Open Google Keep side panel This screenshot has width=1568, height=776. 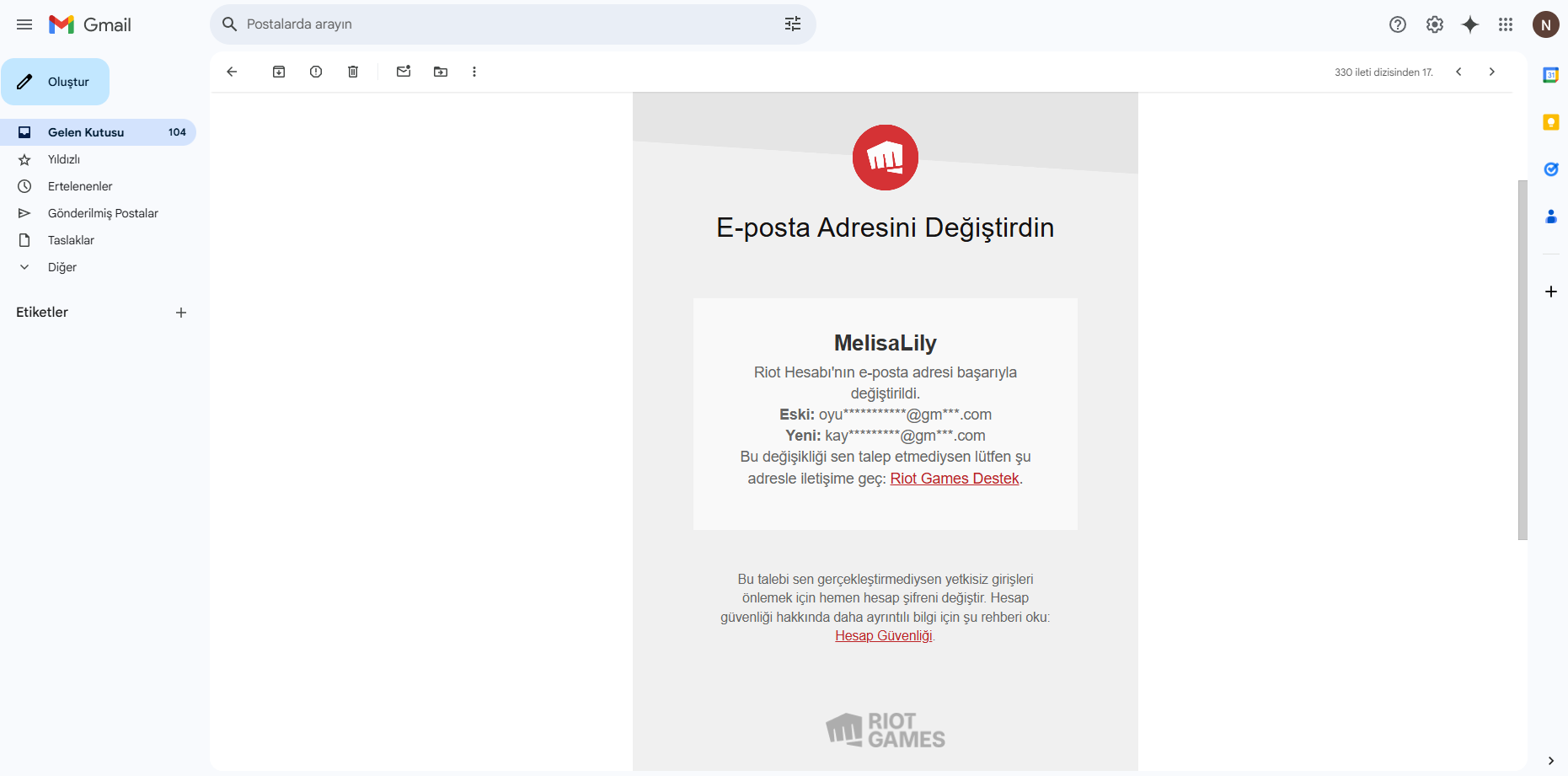click(x=1551, y=122)
